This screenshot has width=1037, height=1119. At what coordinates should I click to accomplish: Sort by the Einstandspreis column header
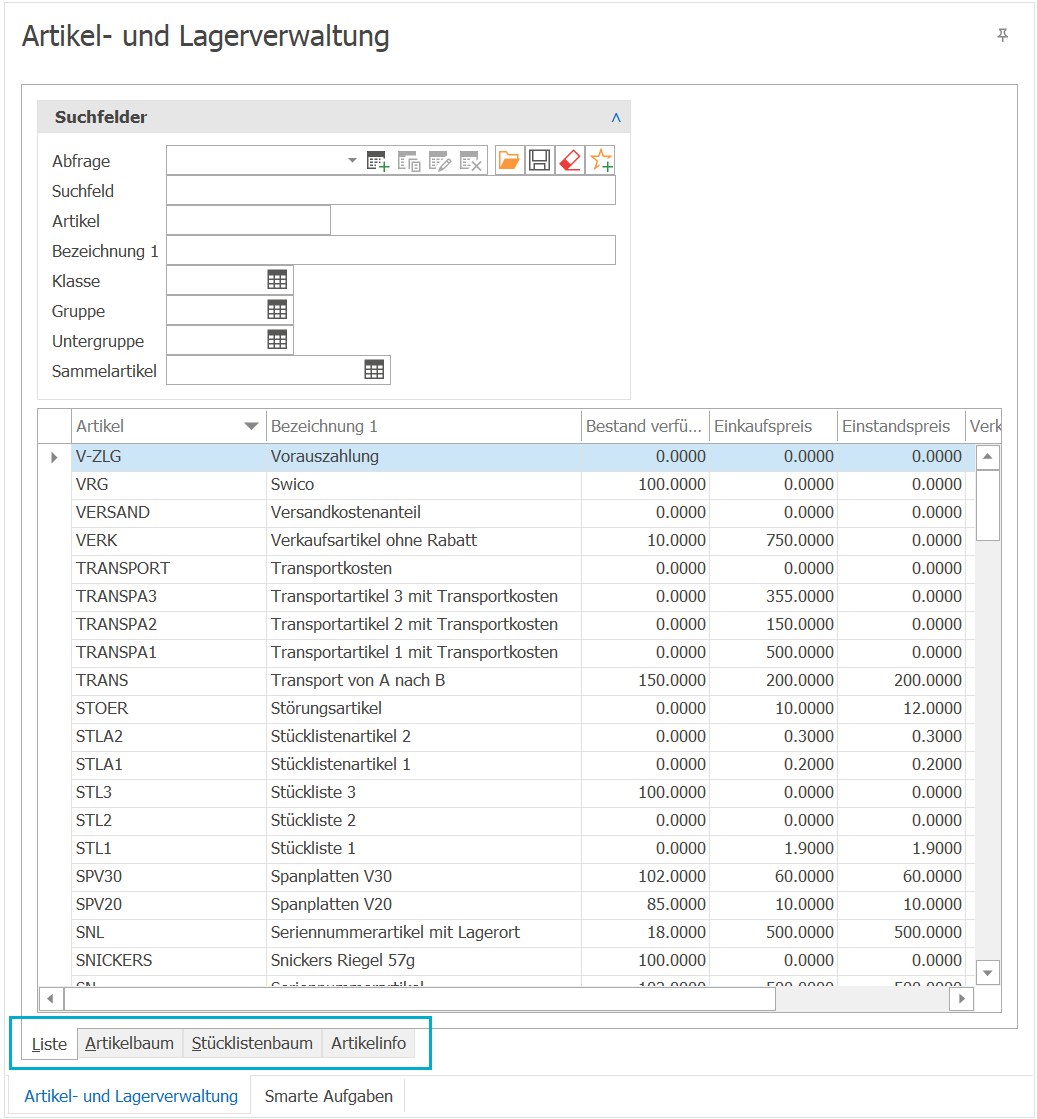(901, 427)
